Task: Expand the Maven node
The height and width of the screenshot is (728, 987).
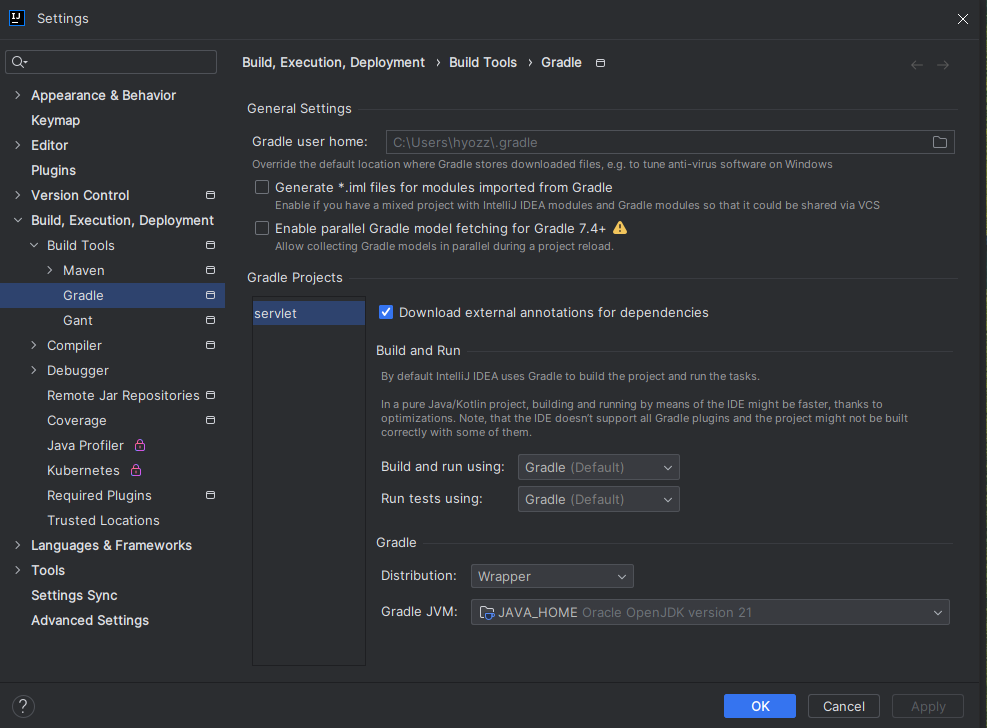Action: (x=50, y=270)
